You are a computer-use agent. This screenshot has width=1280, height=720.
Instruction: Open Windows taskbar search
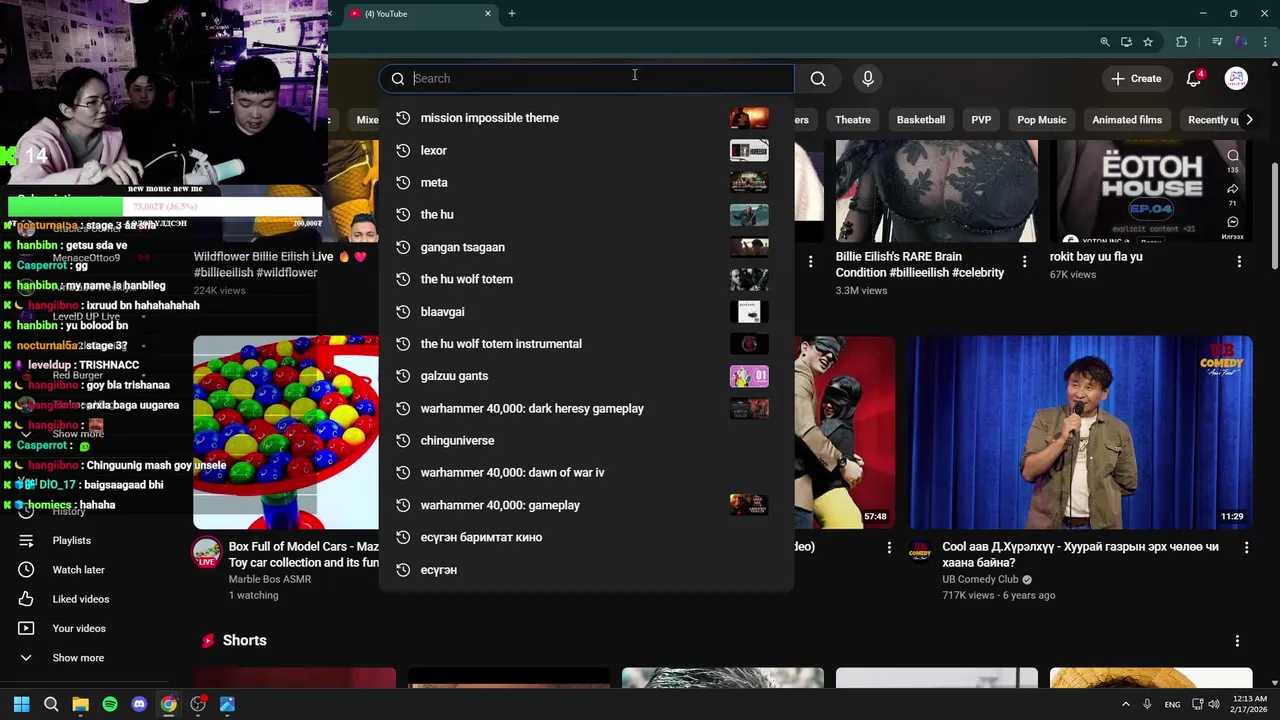pyautogui.click(x=51, y=704)
